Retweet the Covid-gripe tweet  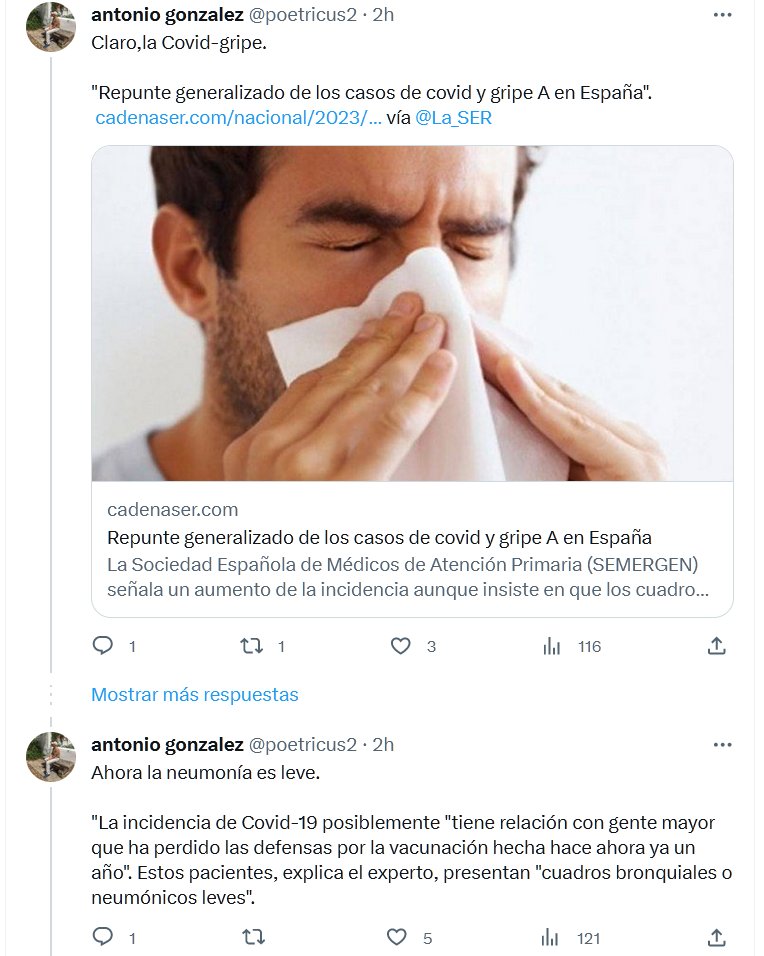253,647
